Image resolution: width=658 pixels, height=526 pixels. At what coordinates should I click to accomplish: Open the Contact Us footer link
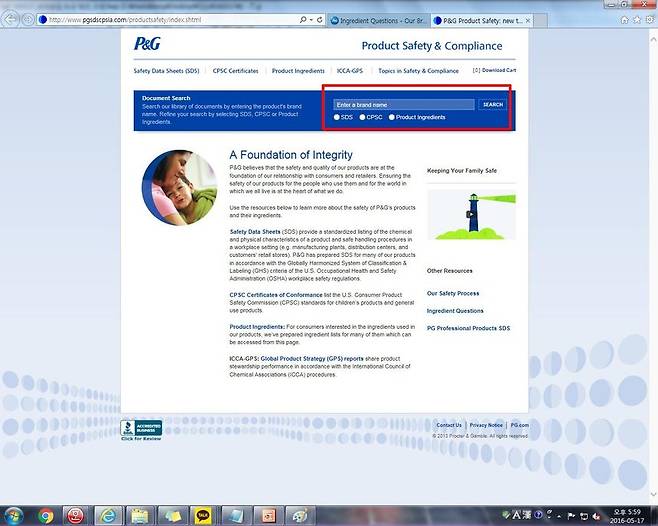449,425
